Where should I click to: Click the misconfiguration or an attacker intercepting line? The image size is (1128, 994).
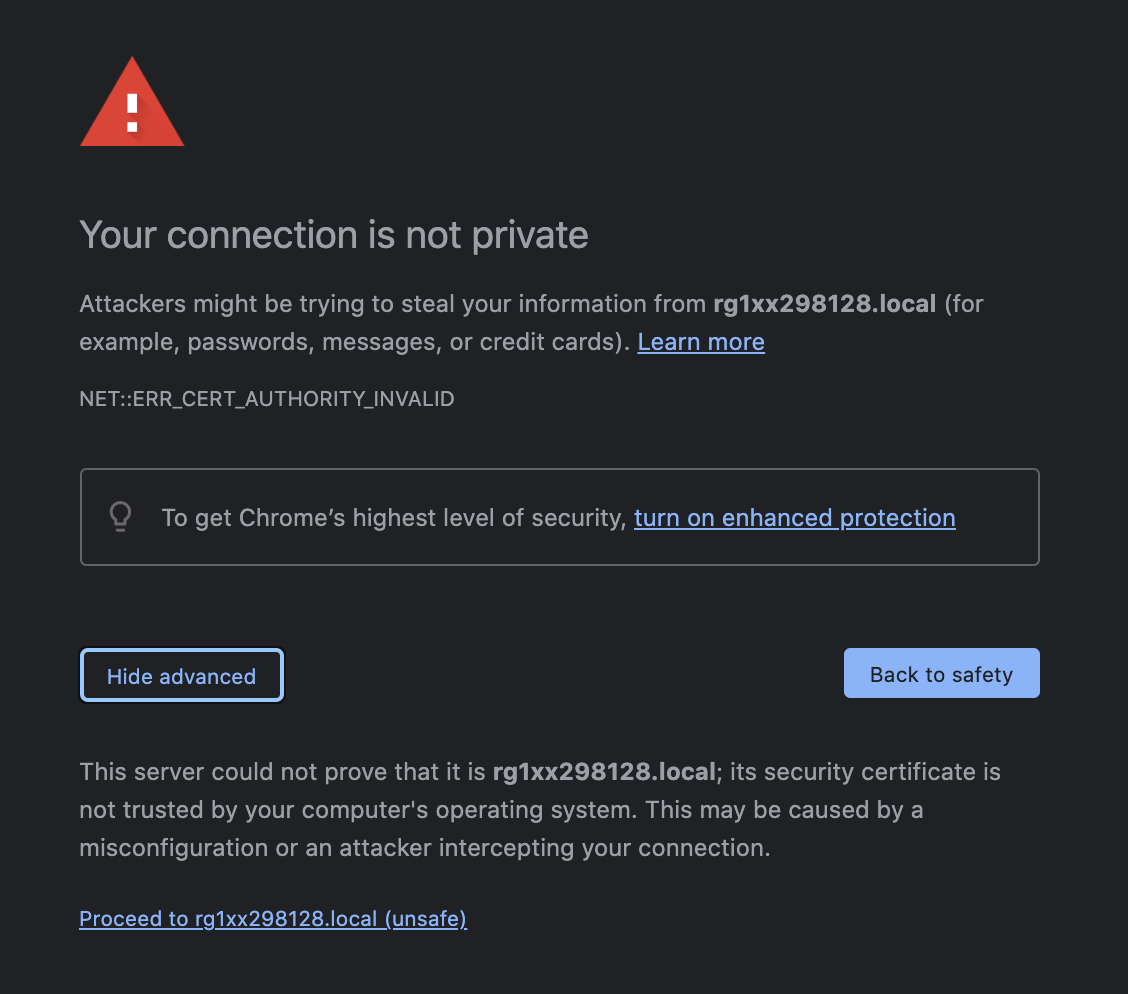[424, 848]
